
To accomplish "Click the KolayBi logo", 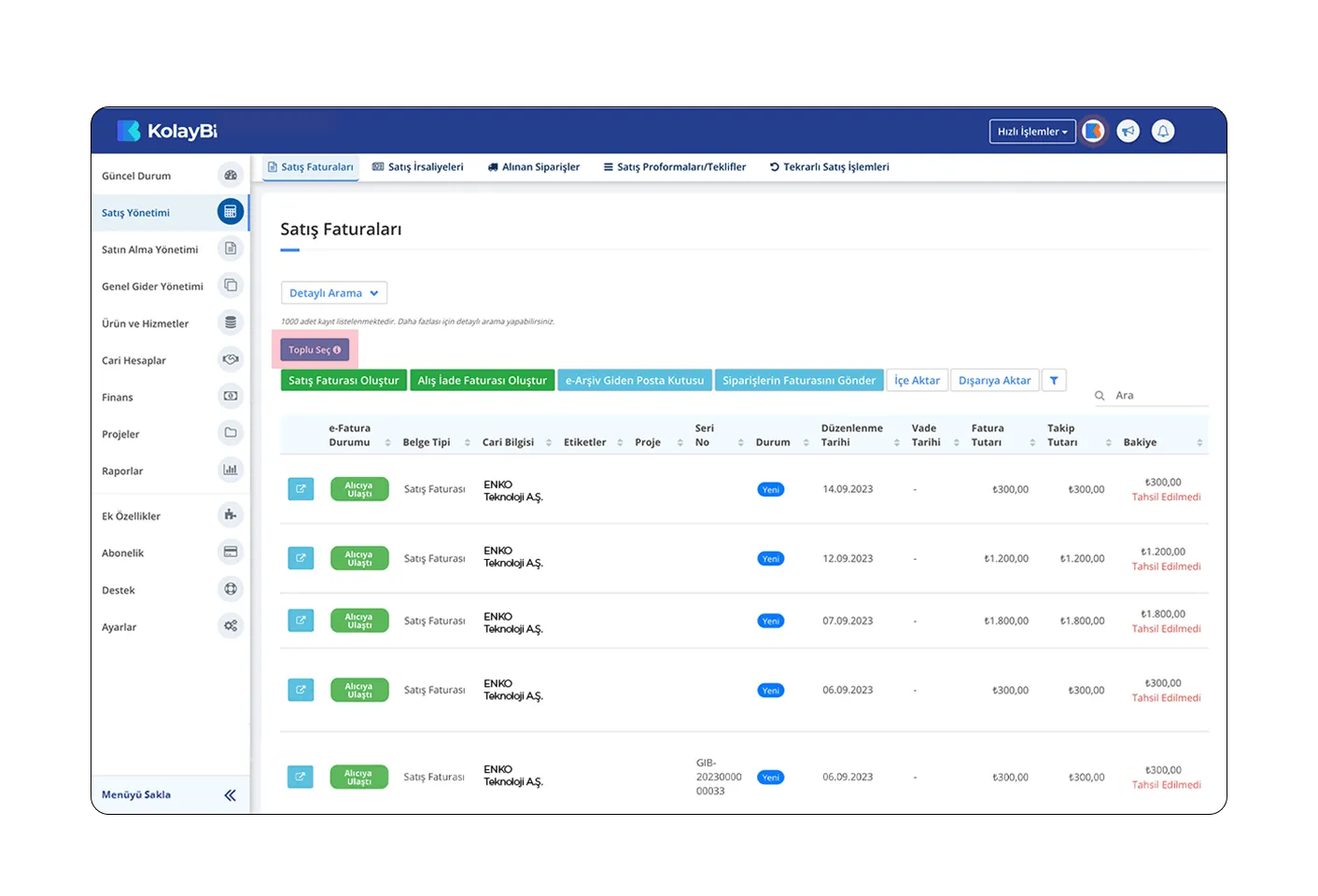I will pos(167,132).
